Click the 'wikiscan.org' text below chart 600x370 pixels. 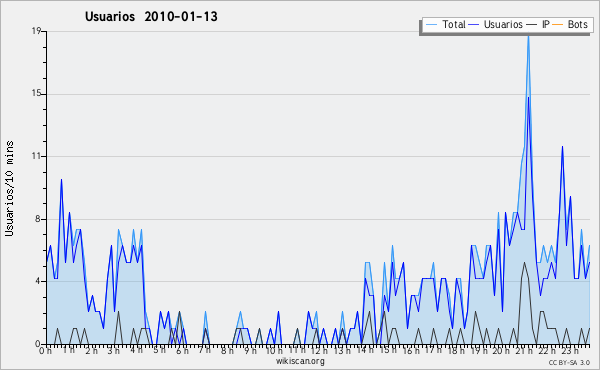pyautogui.click(x=300, y=361)
